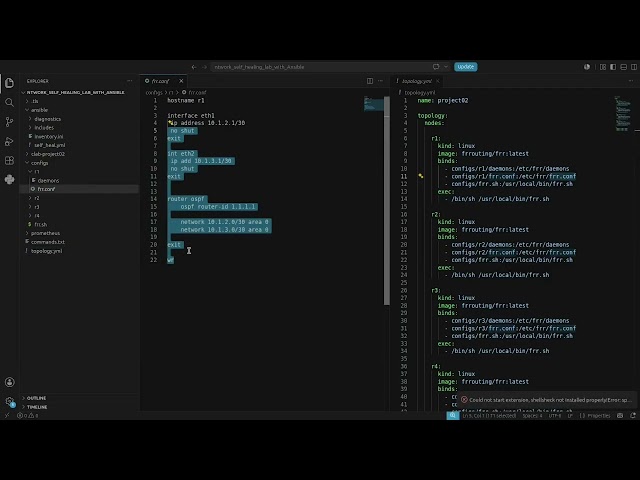Open more actions for frr.conf editor group

click(380, 81)
